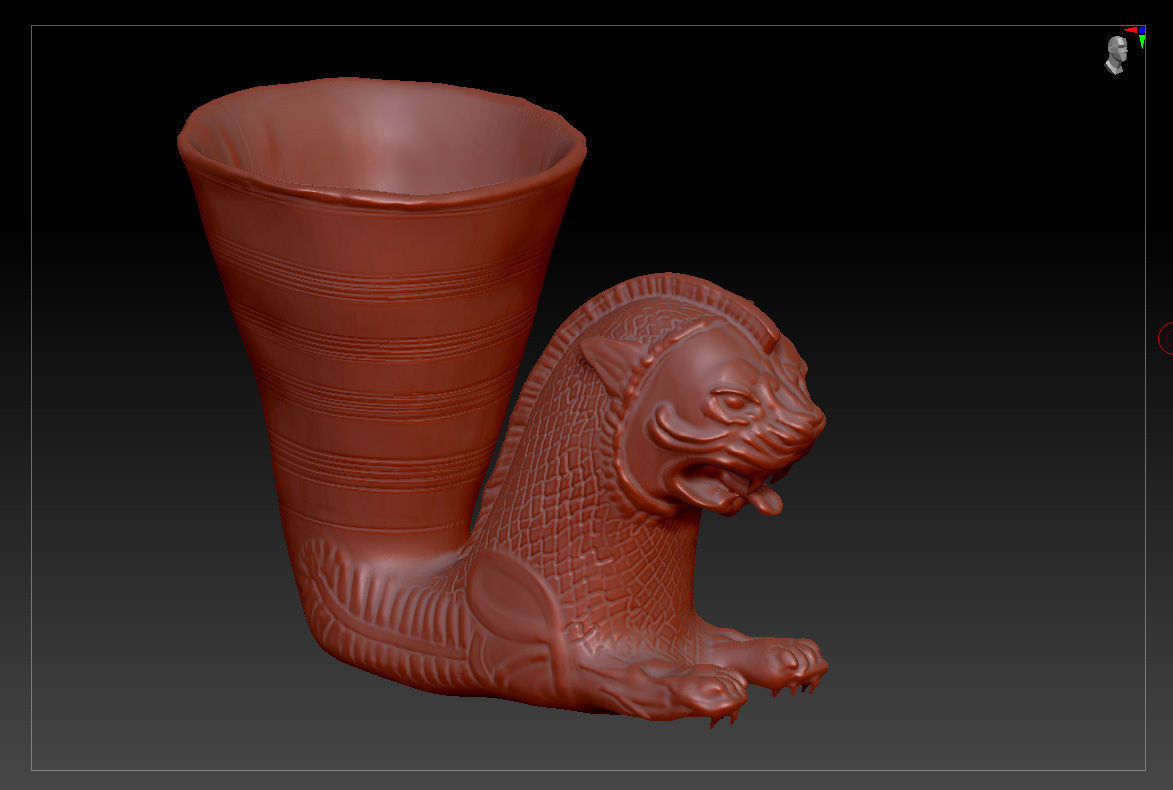Click the green Y-axis cone indicator
1173x790 pixels.
1142,41
